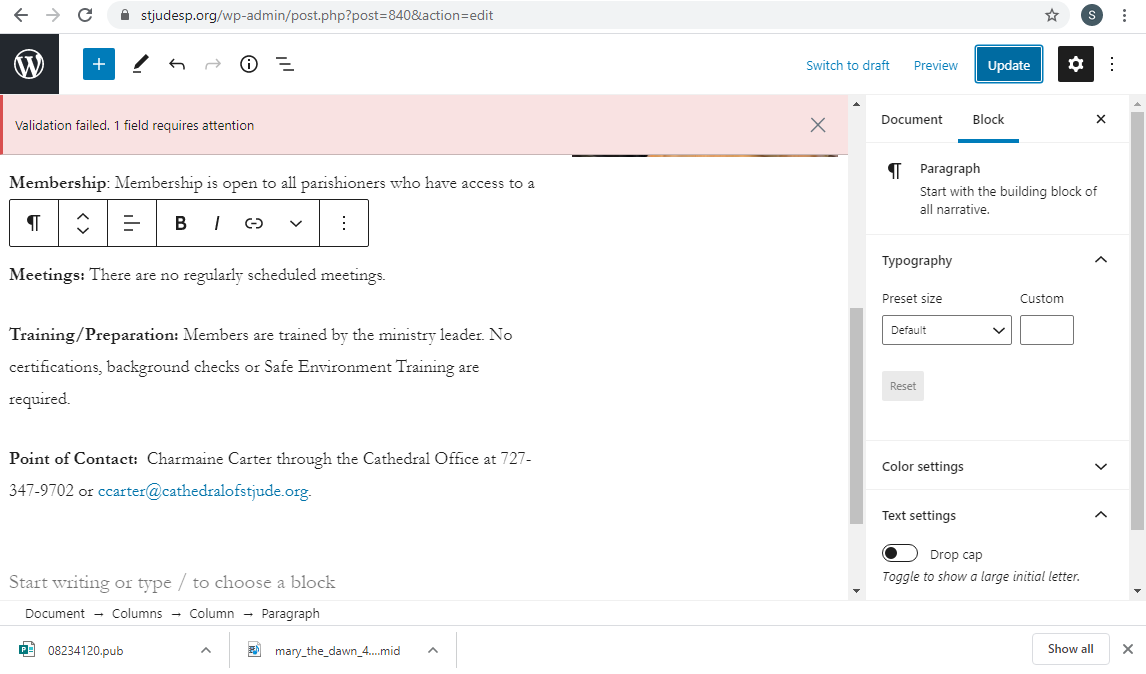Dismiss the validation failed notice
1146x674 pixels.
(x=818, y=125)
